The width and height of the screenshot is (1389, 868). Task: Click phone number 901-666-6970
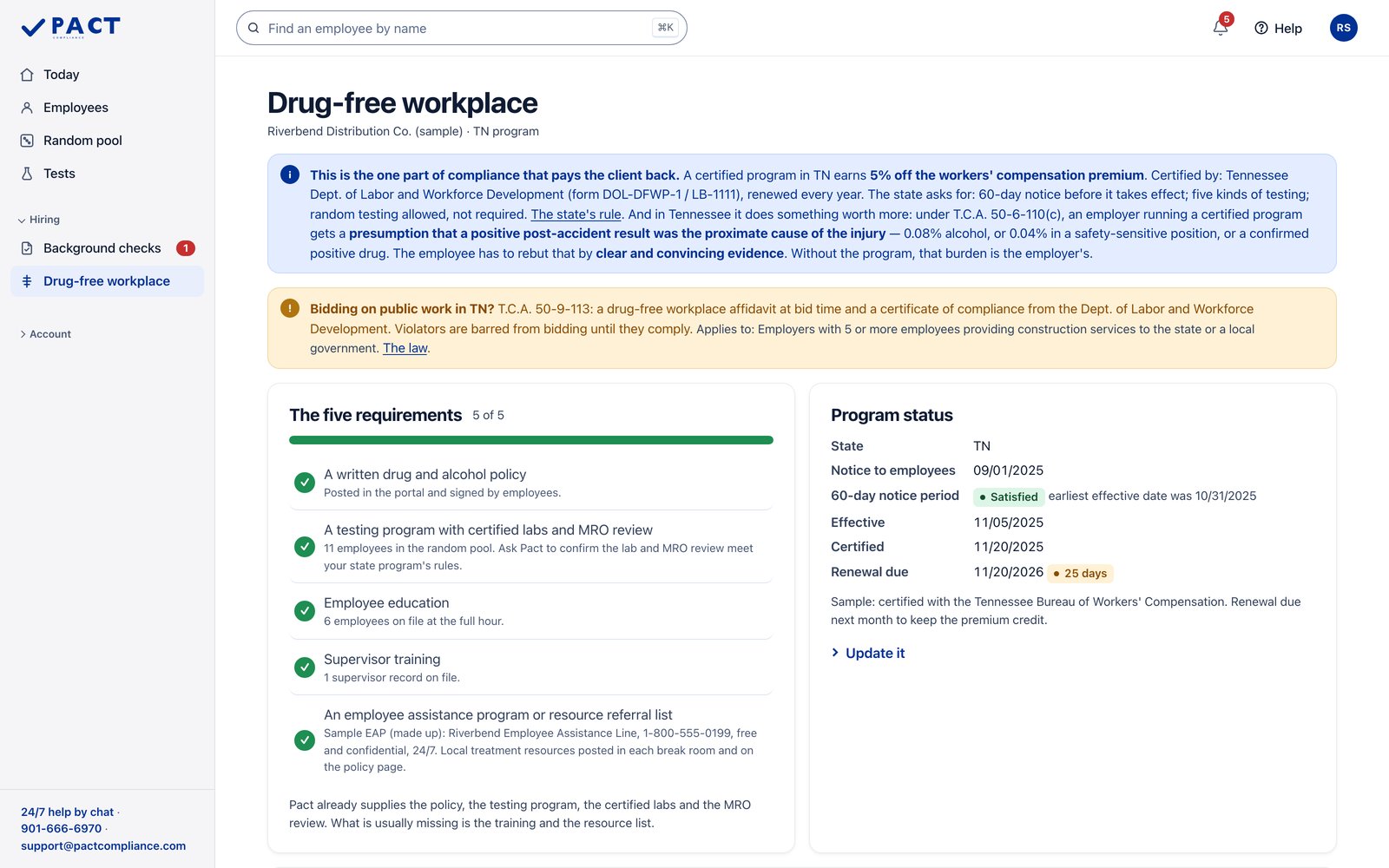click(62, 829)
